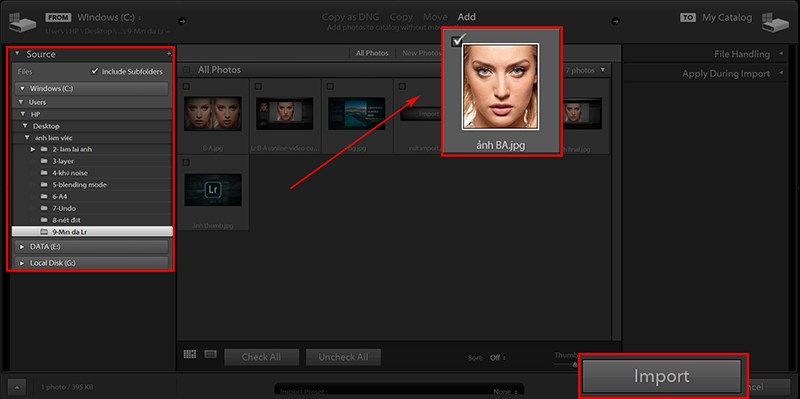Uncheck the enlarged ảnh BA.jpg checkbox

[x=457, y=41]
